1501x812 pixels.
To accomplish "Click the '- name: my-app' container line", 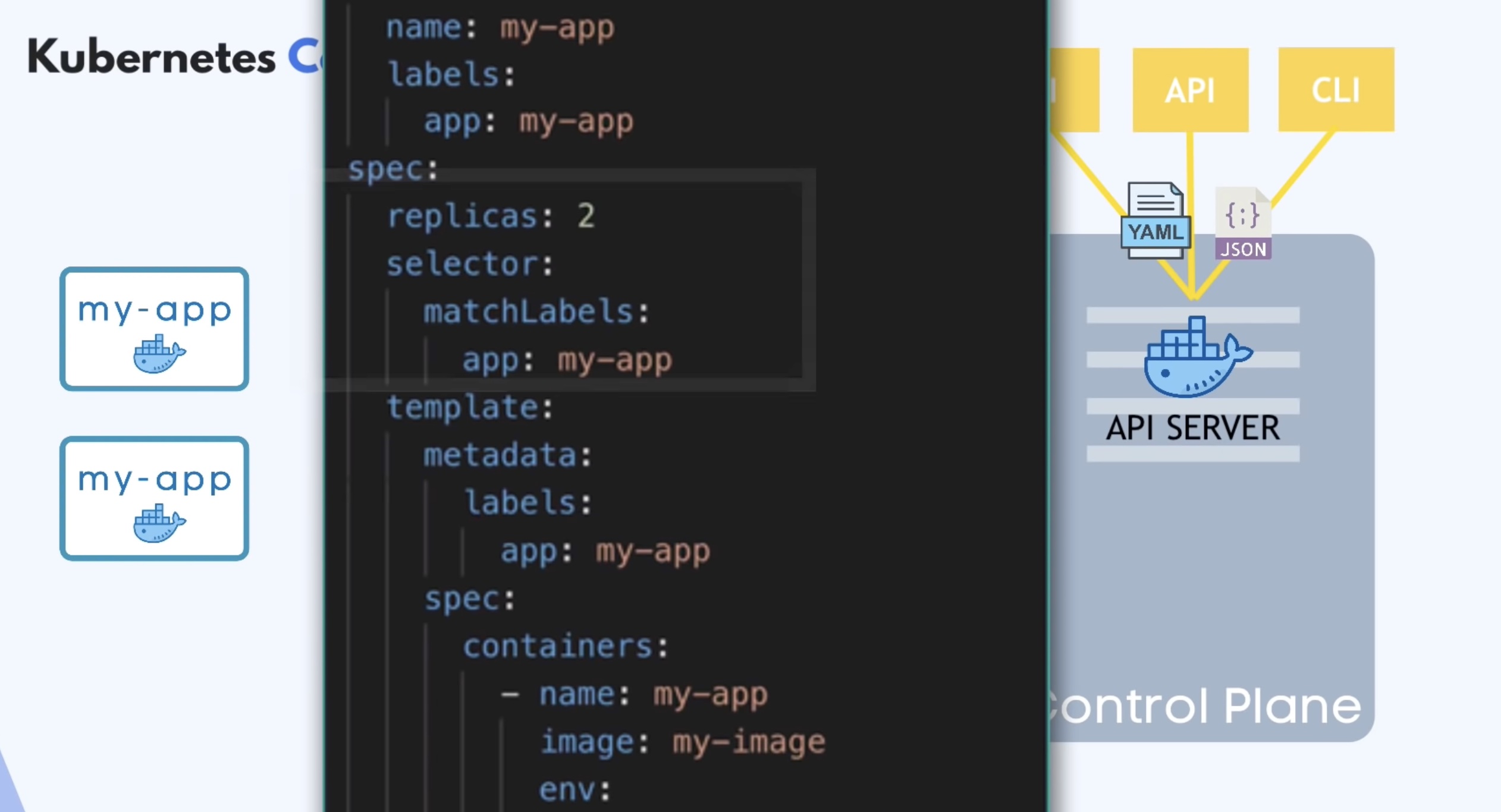I will point(635,694).
